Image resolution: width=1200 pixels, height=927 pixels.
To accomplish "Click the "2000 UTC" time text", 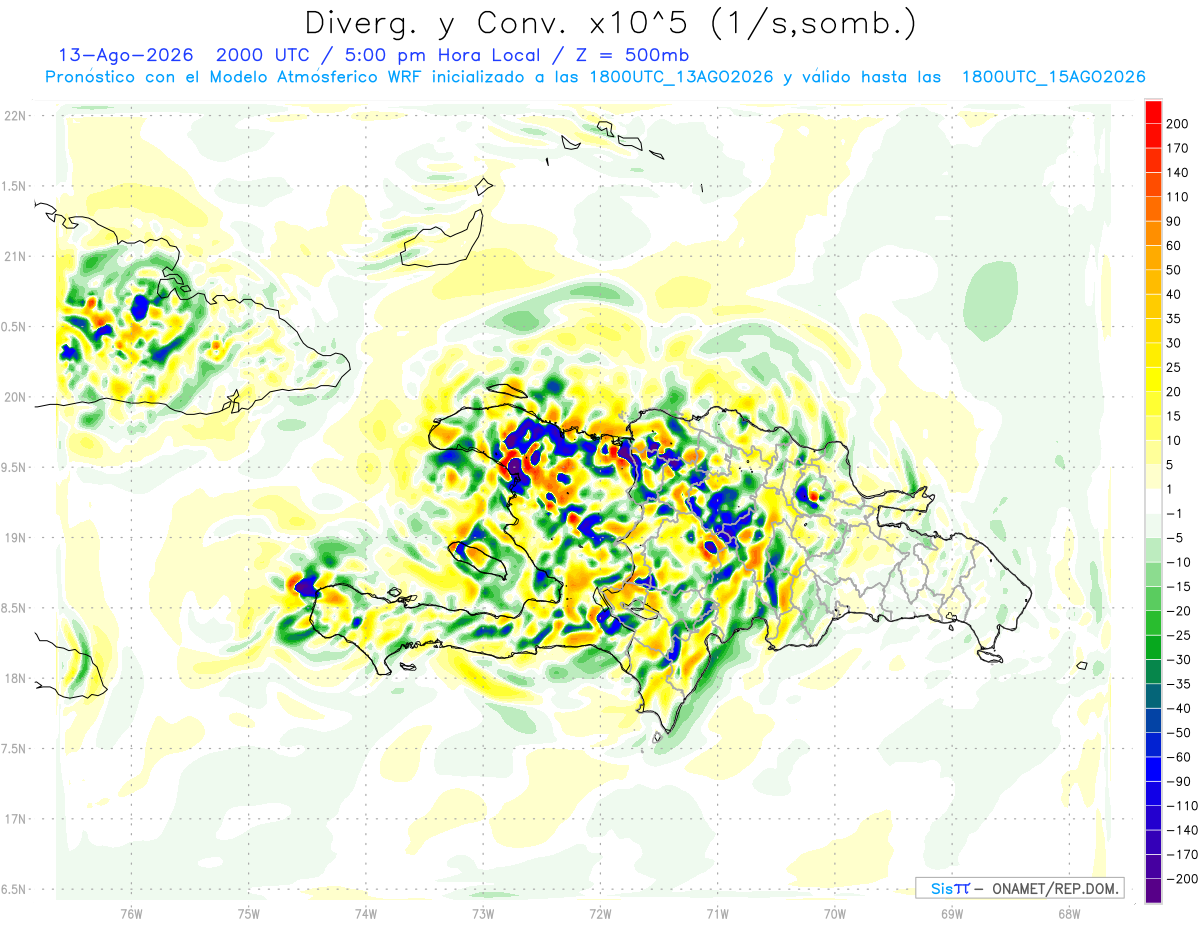I will pos(261,54).
